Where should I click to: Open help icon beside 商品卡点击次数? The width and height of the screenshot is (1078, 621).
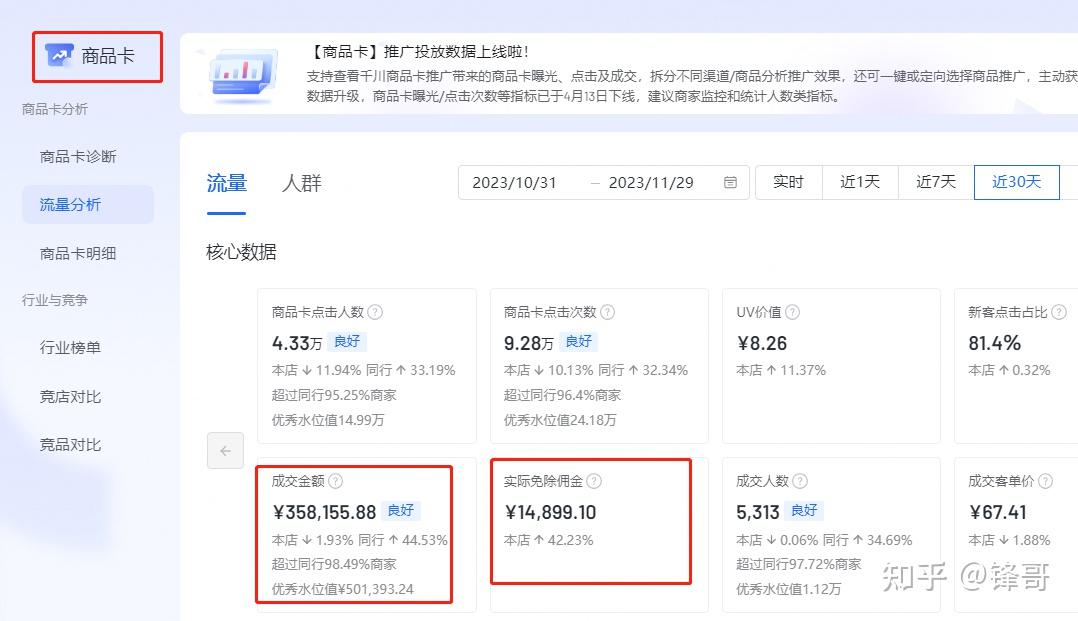click(x=607, y=312)
